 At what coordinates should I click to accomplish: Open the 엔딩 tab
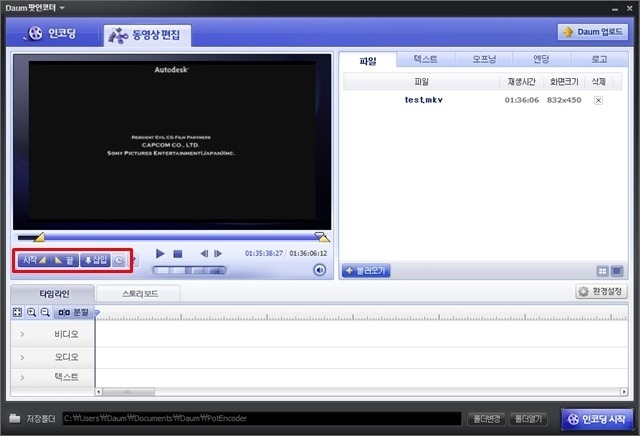(541, 59)
